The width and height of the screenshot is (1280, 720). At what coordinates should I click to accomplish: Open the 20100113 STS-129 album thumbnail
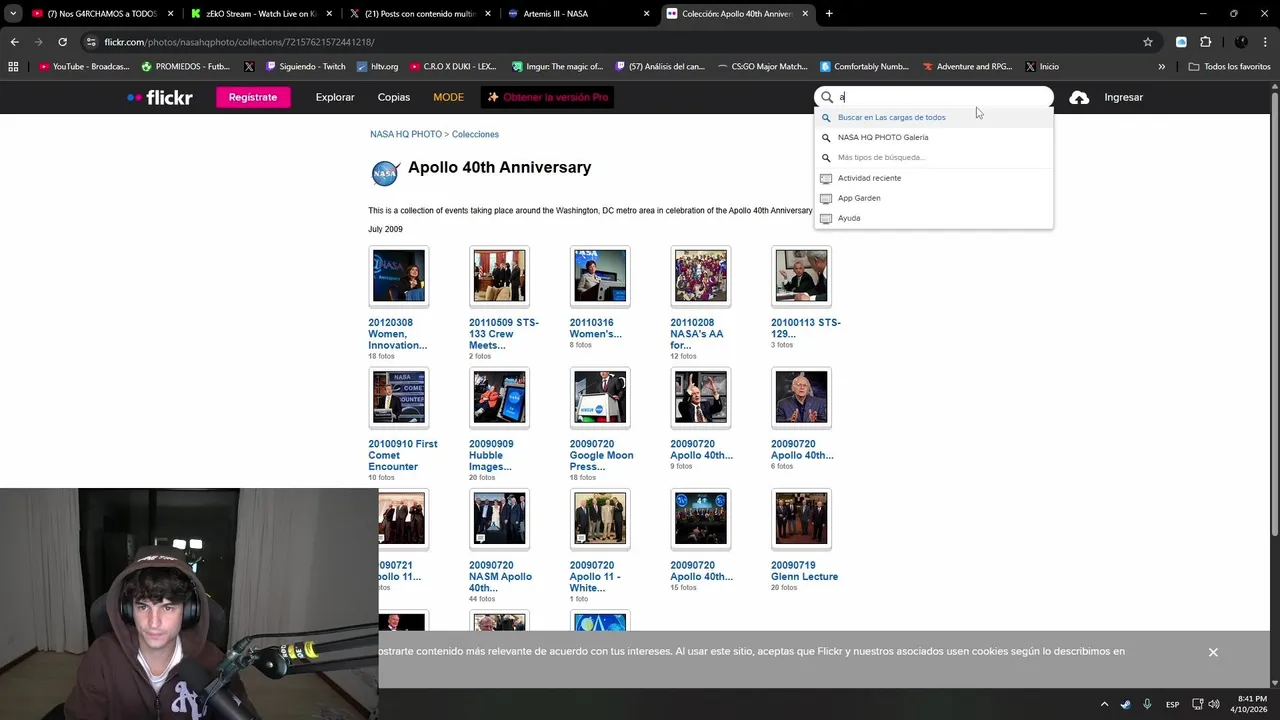click(x=801, y=276)
